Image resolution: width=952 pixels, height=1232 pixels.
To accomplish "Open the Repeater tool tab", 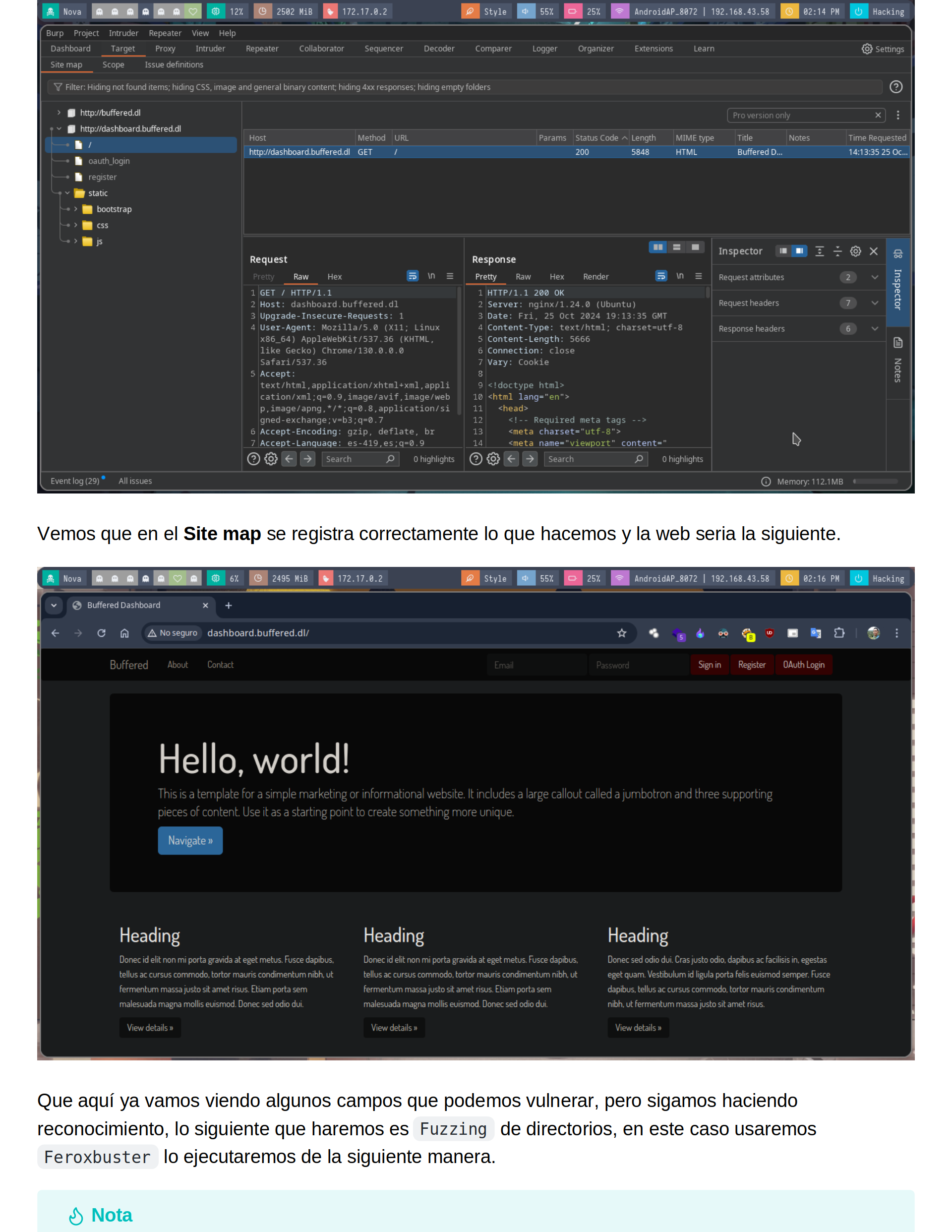I will (262, 49).
